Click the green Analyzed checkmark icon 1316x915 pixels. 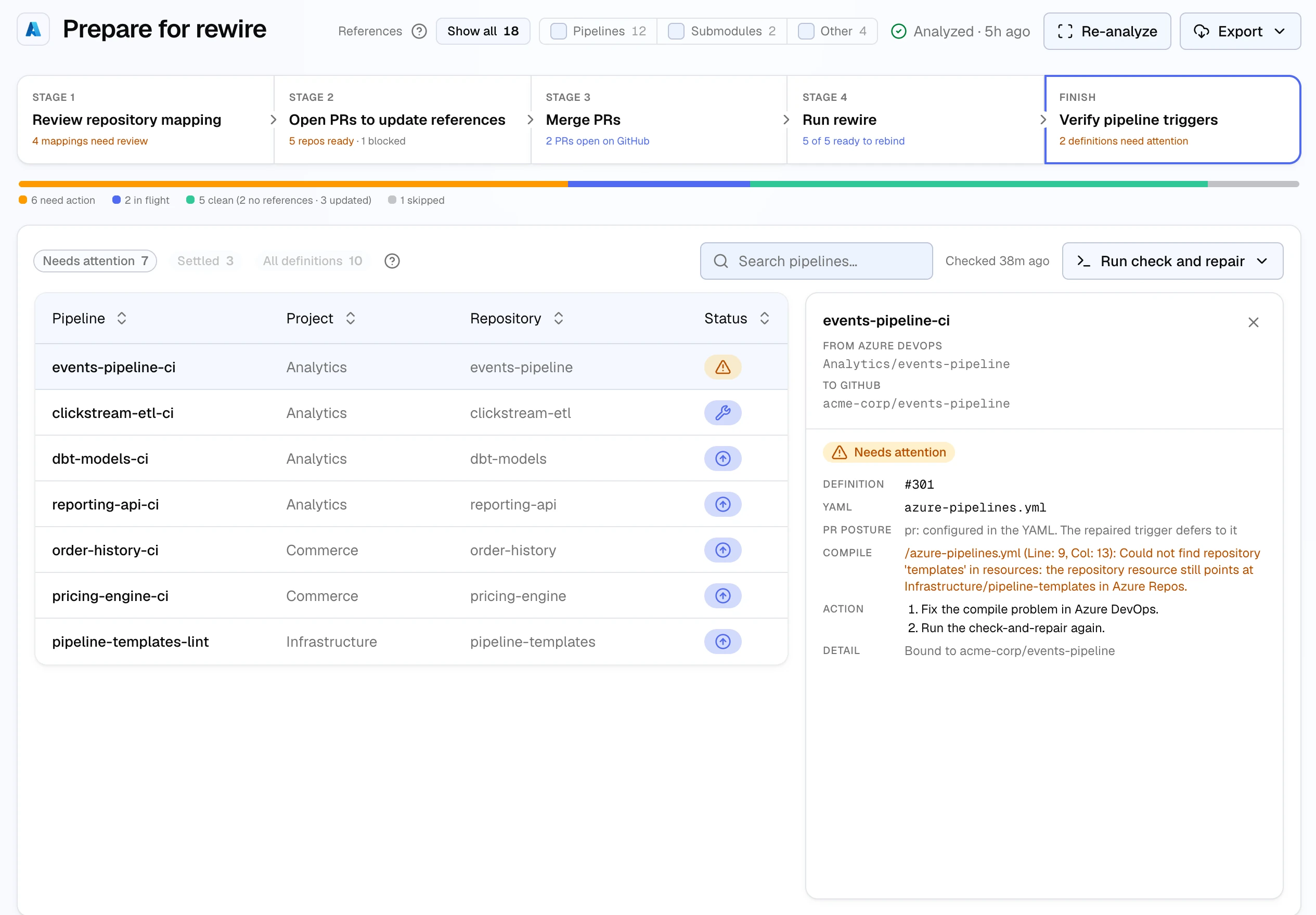coord(899,32)
